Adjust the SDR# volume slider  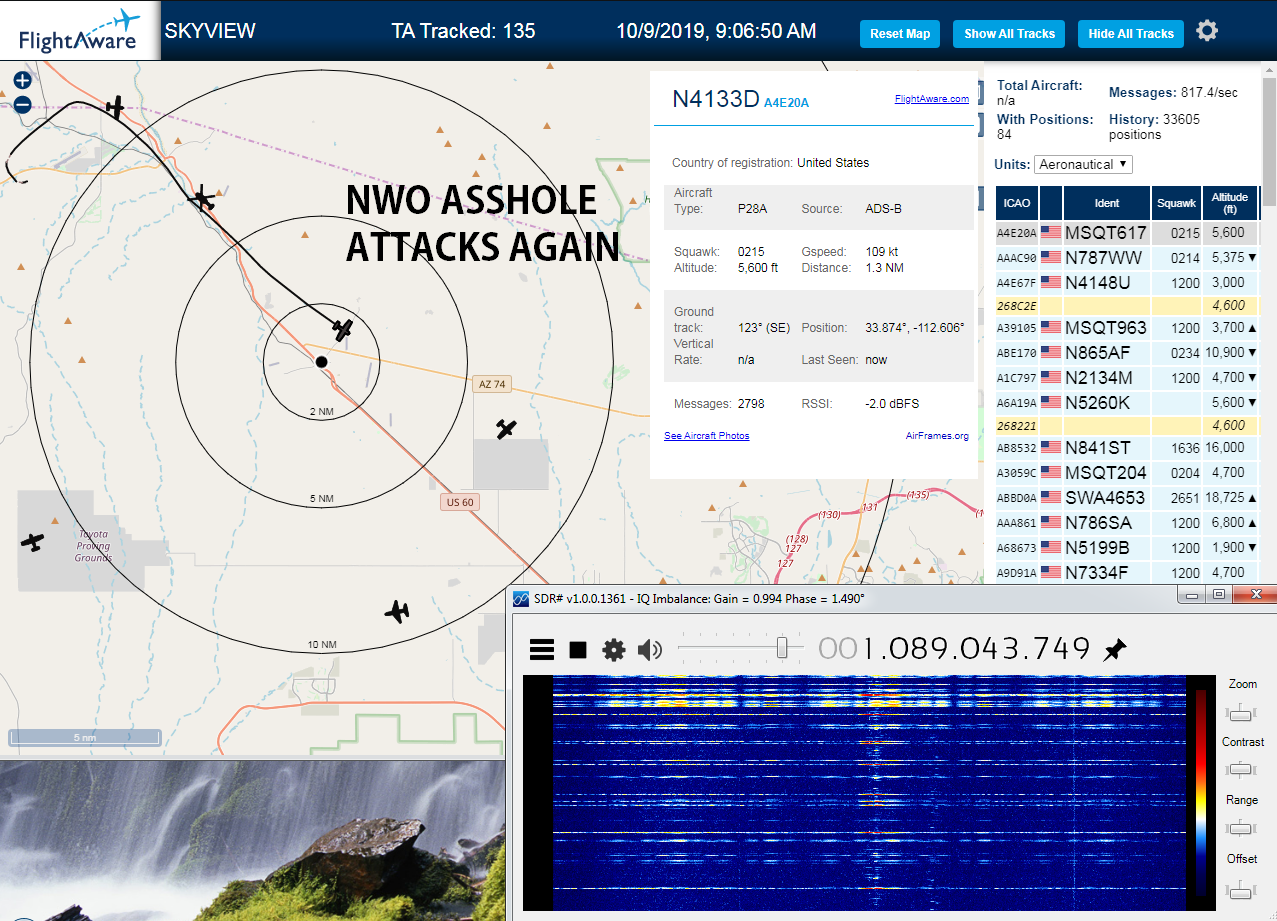point(783,649)
